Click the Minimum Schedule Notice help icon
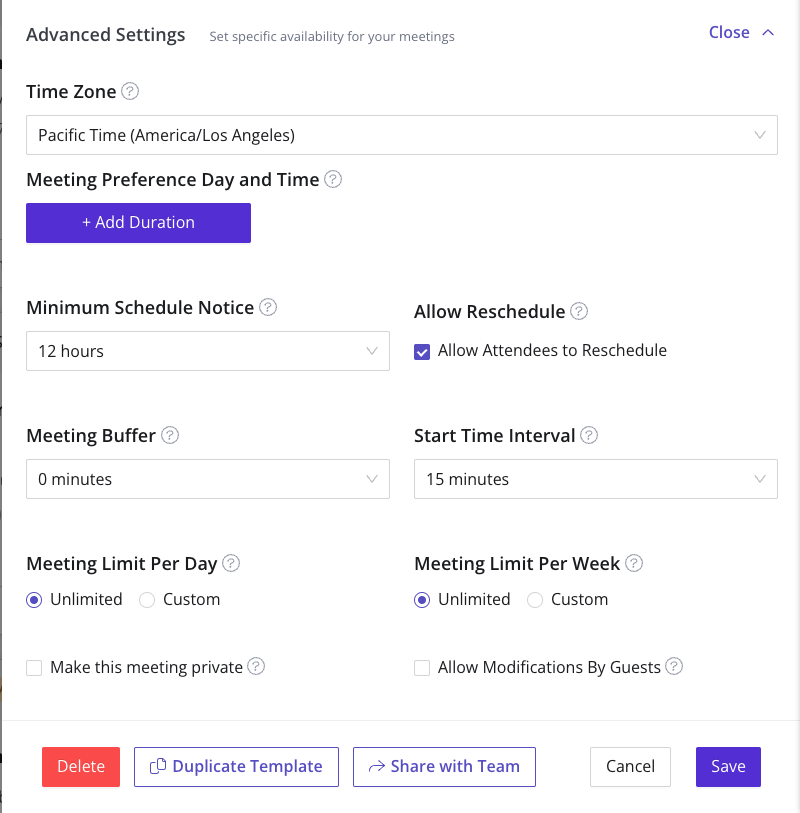This screenshot has height=813, width=800. 268,307
